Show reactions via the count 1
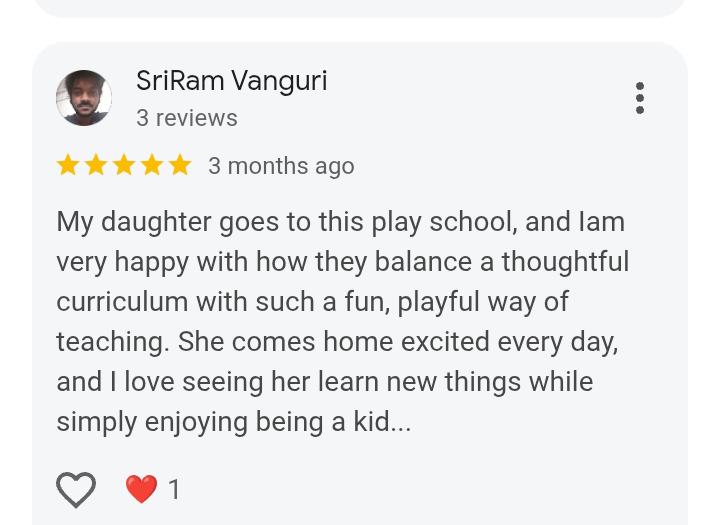The image size is (720, 525). (x=174, y=489)
